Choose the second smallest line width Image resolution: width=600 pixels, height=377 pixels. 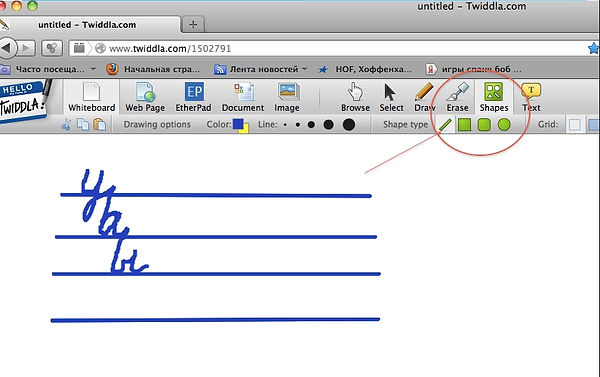298,125
